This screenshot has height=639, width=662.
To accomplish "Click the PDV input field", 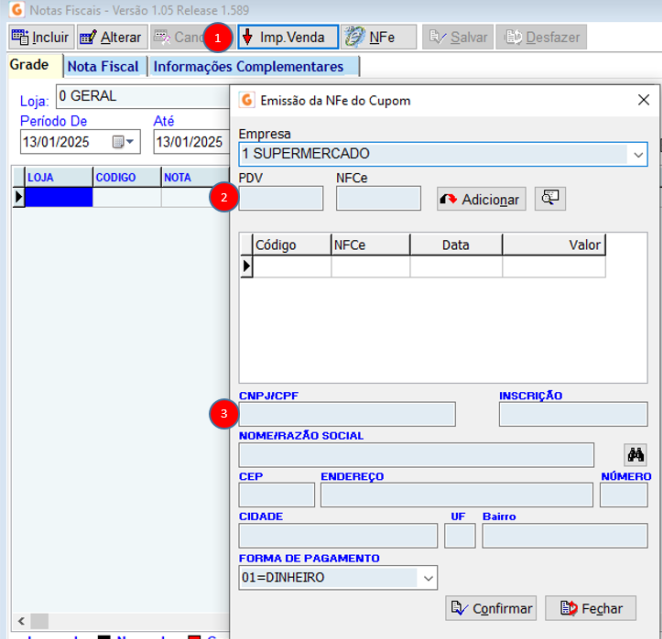I will pyautogui.click(x=281, y=199).
